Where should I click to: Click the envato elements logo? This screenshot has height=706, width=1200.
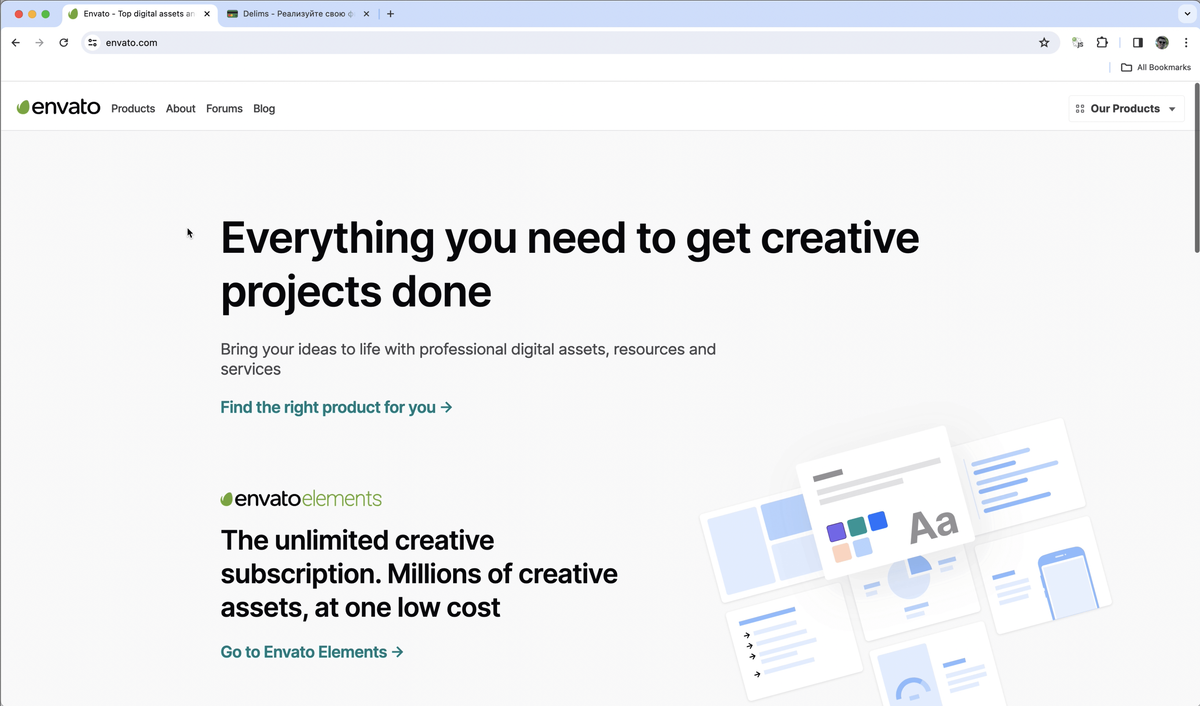coord(301,498)
